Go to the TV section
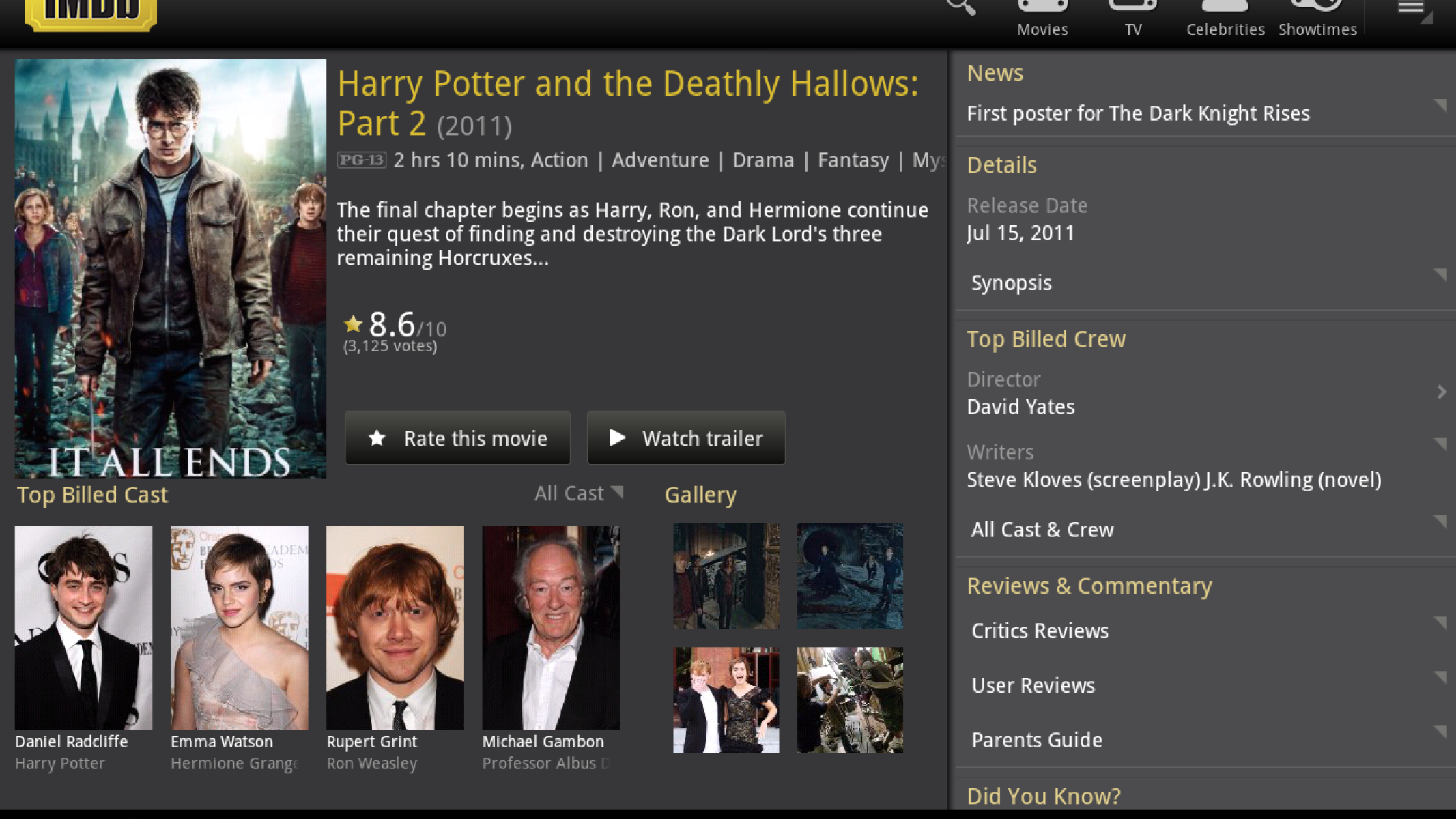Image resolution: width=1456 pixels, height=819 pixels. coord(1132,20)
